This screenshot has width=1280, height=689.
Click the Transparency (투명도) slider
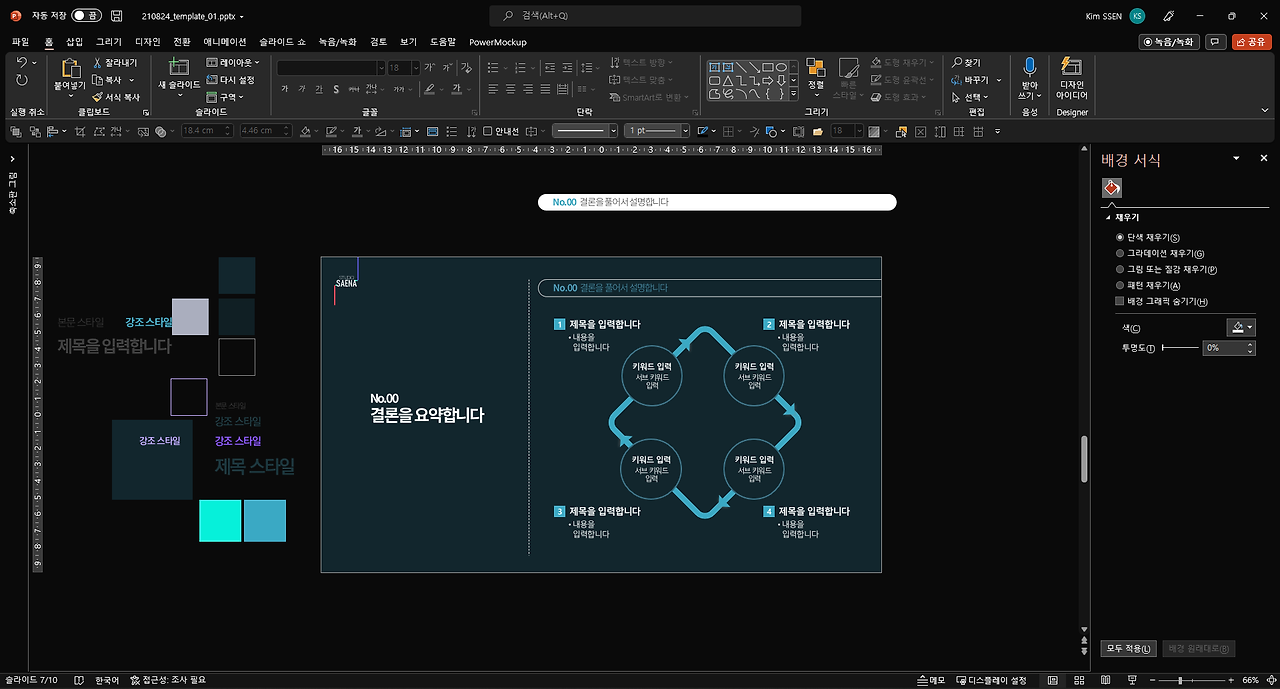click(1180, 347)
